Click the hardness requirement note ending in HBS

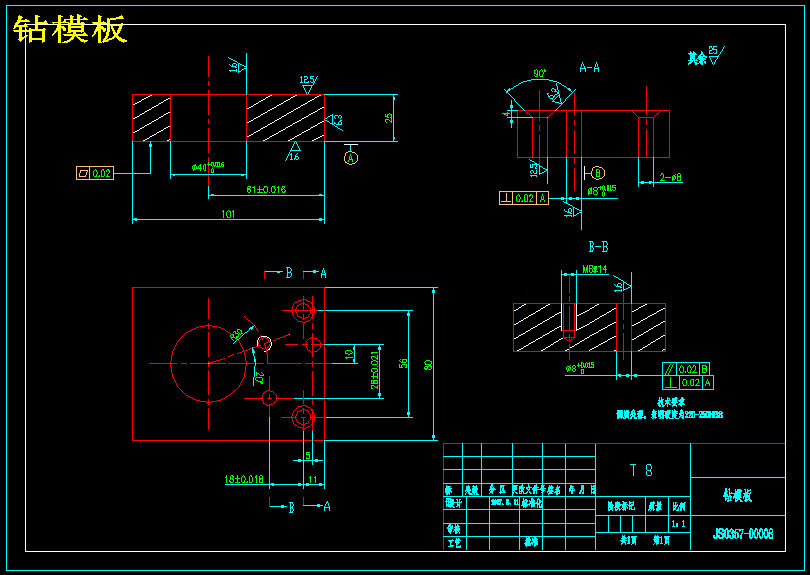point(669,414)
